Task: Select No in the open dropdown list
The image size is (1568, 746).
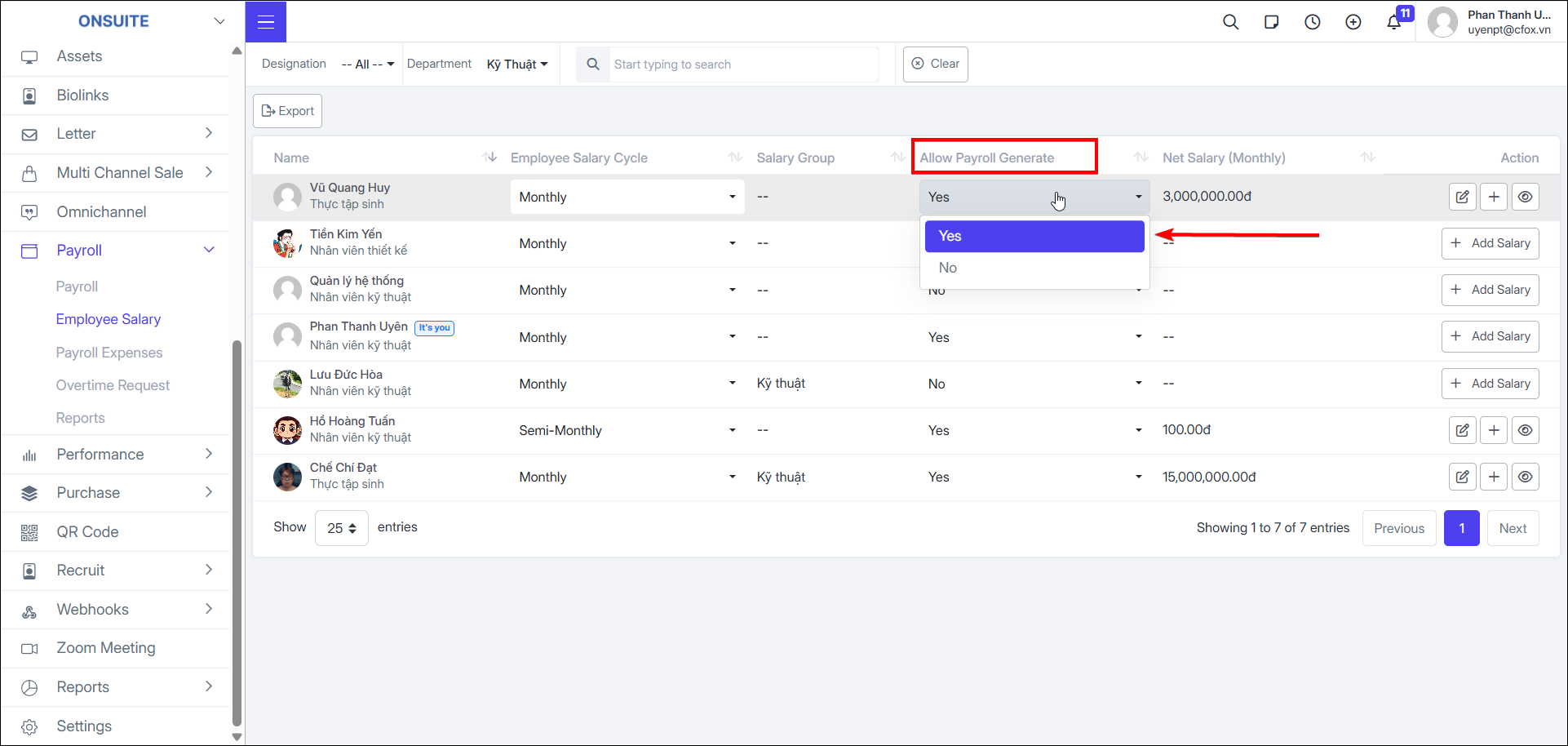Action: pos(1034,268)
